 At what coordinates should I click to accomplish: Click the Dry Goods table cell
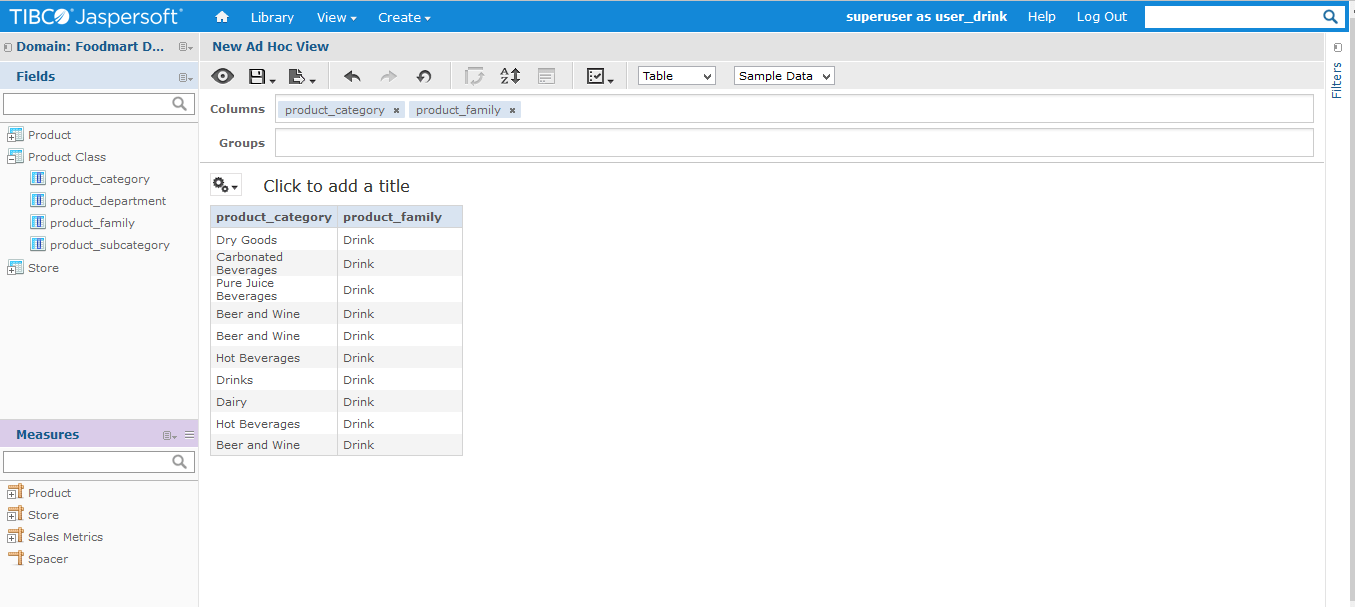point(274,240)
